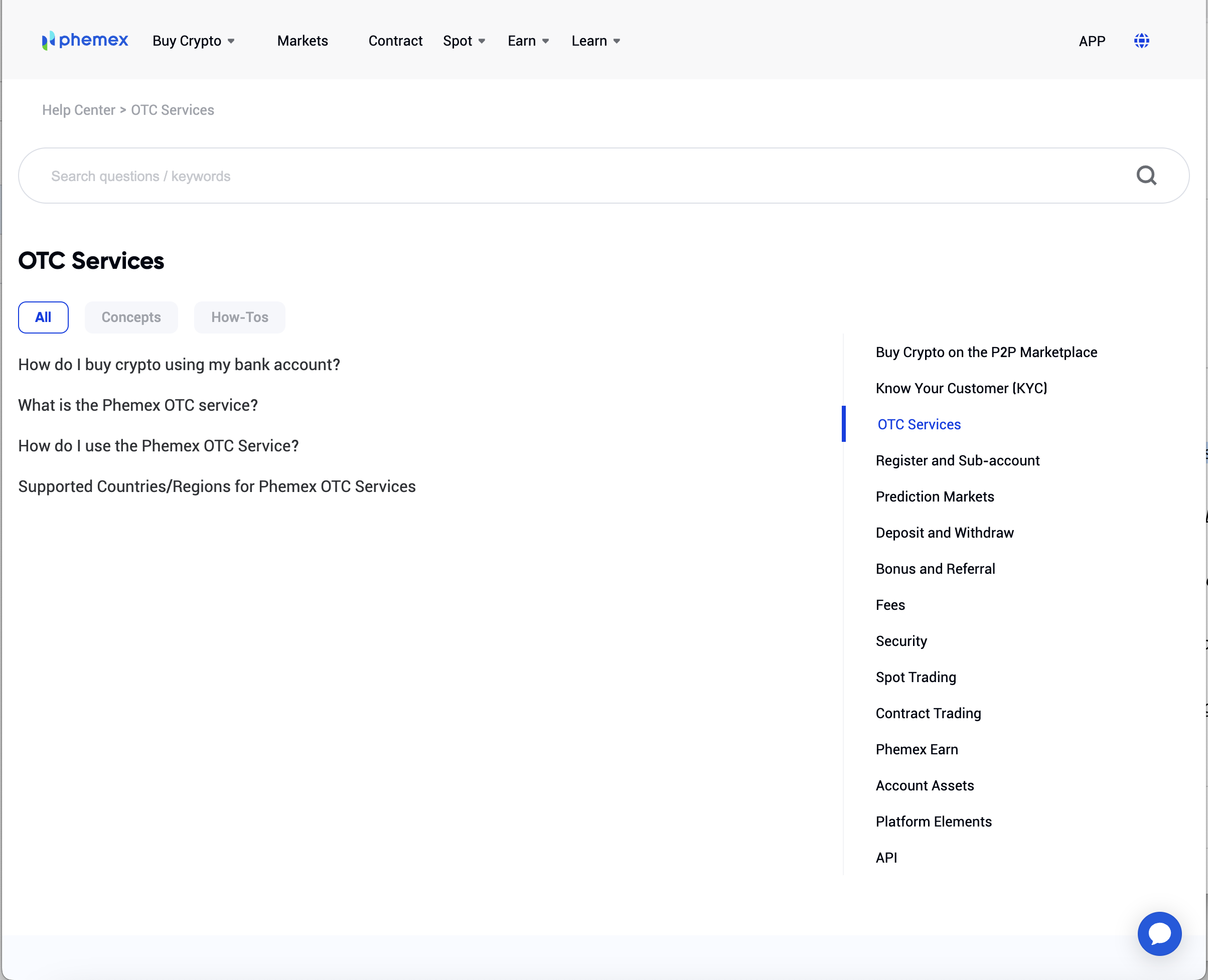This screenshot has height=980, width=1208.
Task: Open the Markets page
Action: (x=302, y=41)
